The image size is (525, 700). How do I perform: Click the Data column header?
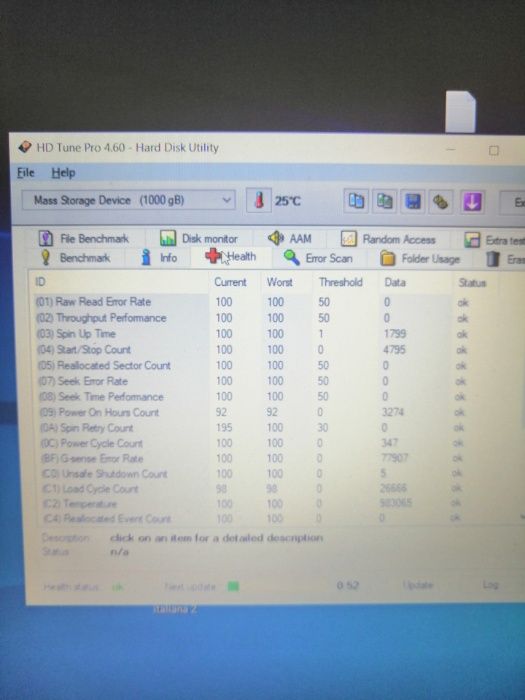pyautogui.click(x=395, y=283)
